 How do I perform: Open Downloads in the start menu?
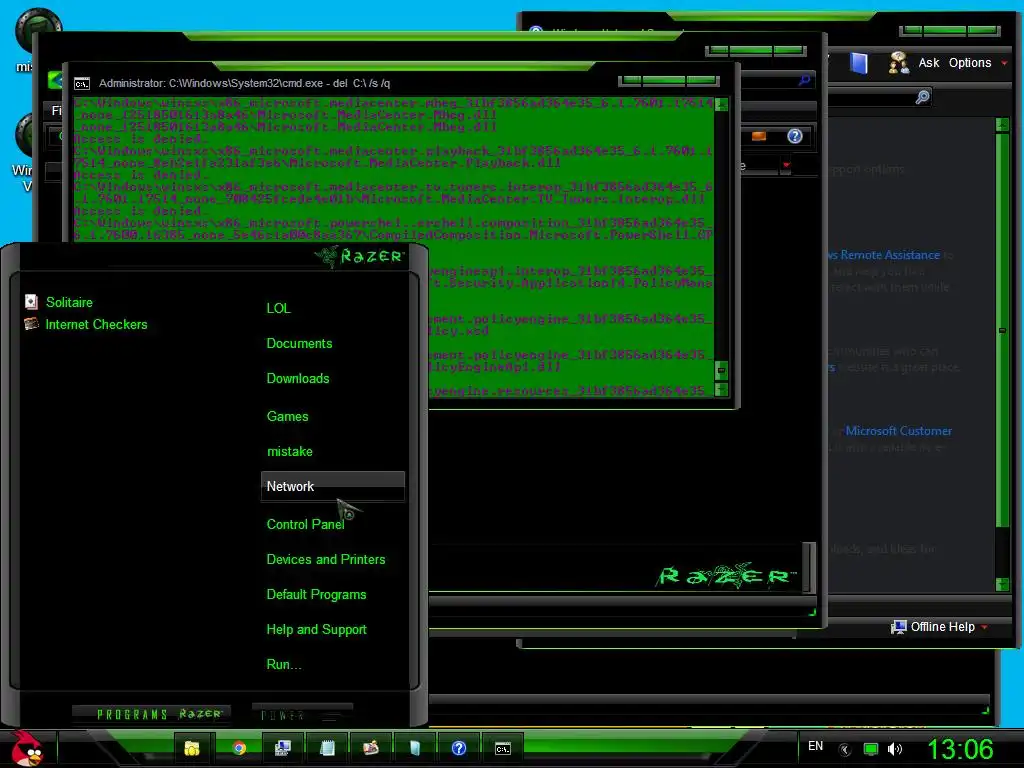point(298,379)
